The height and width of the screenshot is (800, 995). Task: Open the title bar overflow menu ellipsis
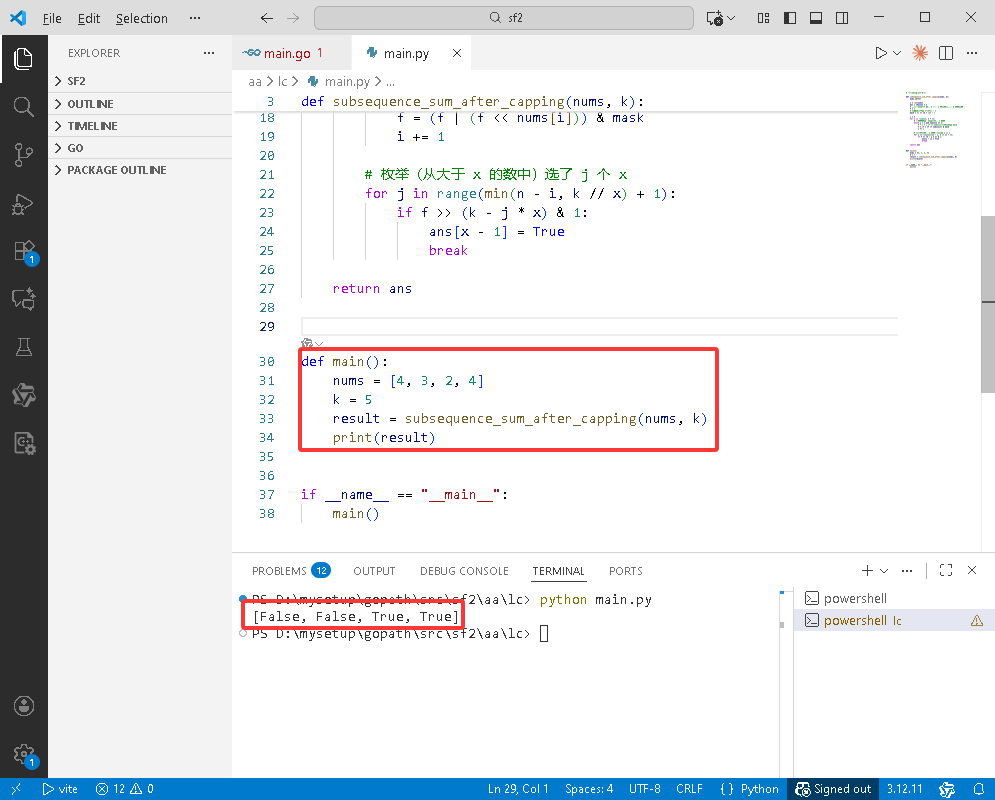(195, 18)
